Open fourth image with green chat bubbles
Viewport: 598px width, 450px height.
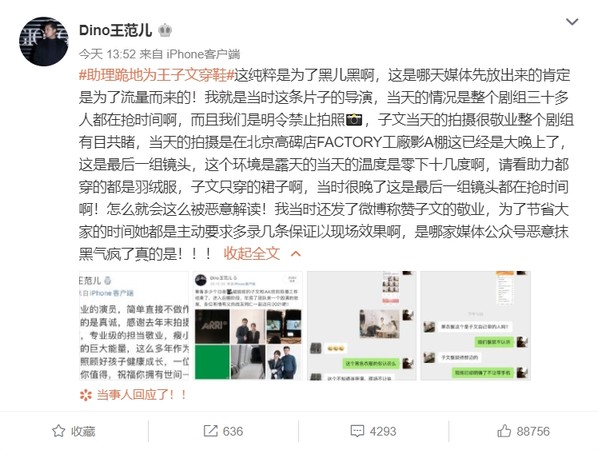pyautogui.click(x=476, y=325)
